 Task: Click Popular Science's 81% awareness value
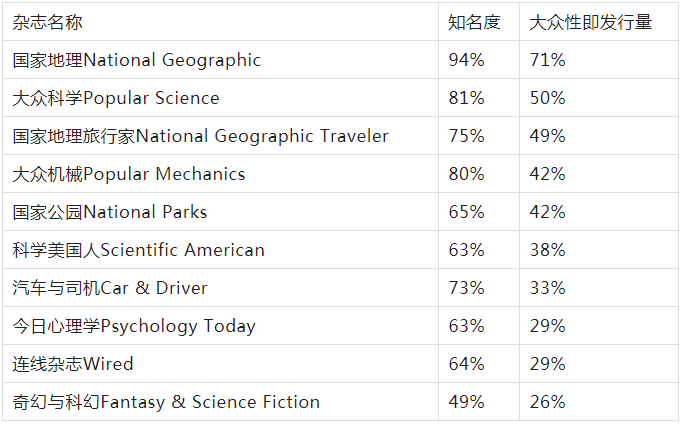click(466, 98)
